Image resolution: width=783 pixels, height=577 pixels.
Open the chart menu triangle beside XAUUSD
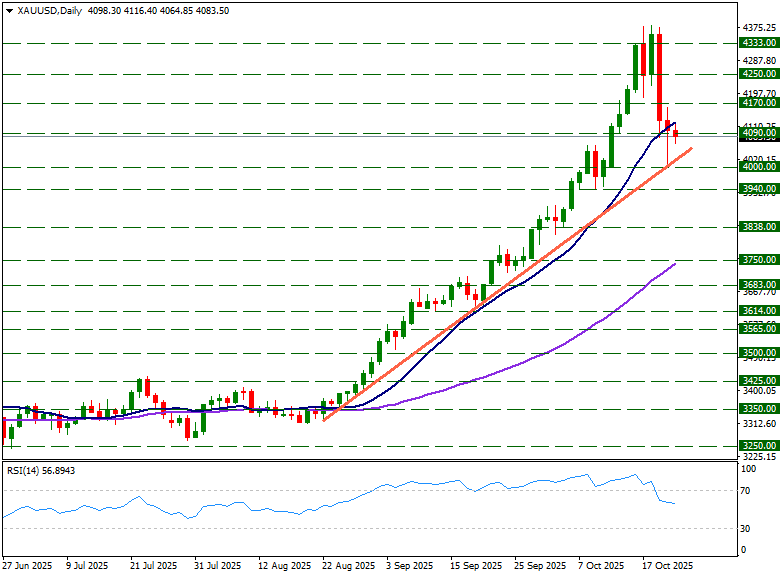[x=9, y=10]
